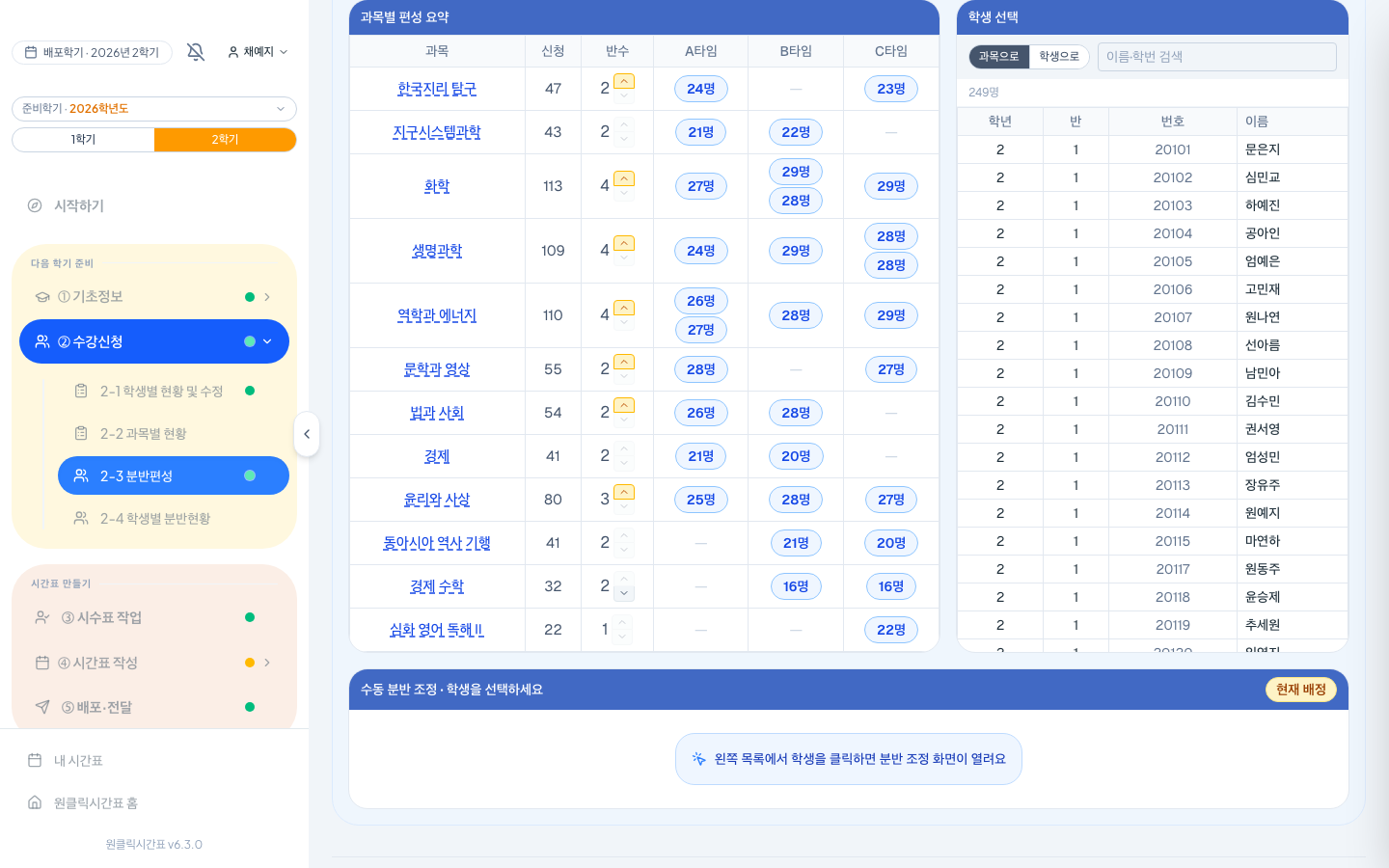Open the 동아시아 역사 기행 subject link
The height and width of the screenshot is (868, 1389).
(x=437, y=543)
